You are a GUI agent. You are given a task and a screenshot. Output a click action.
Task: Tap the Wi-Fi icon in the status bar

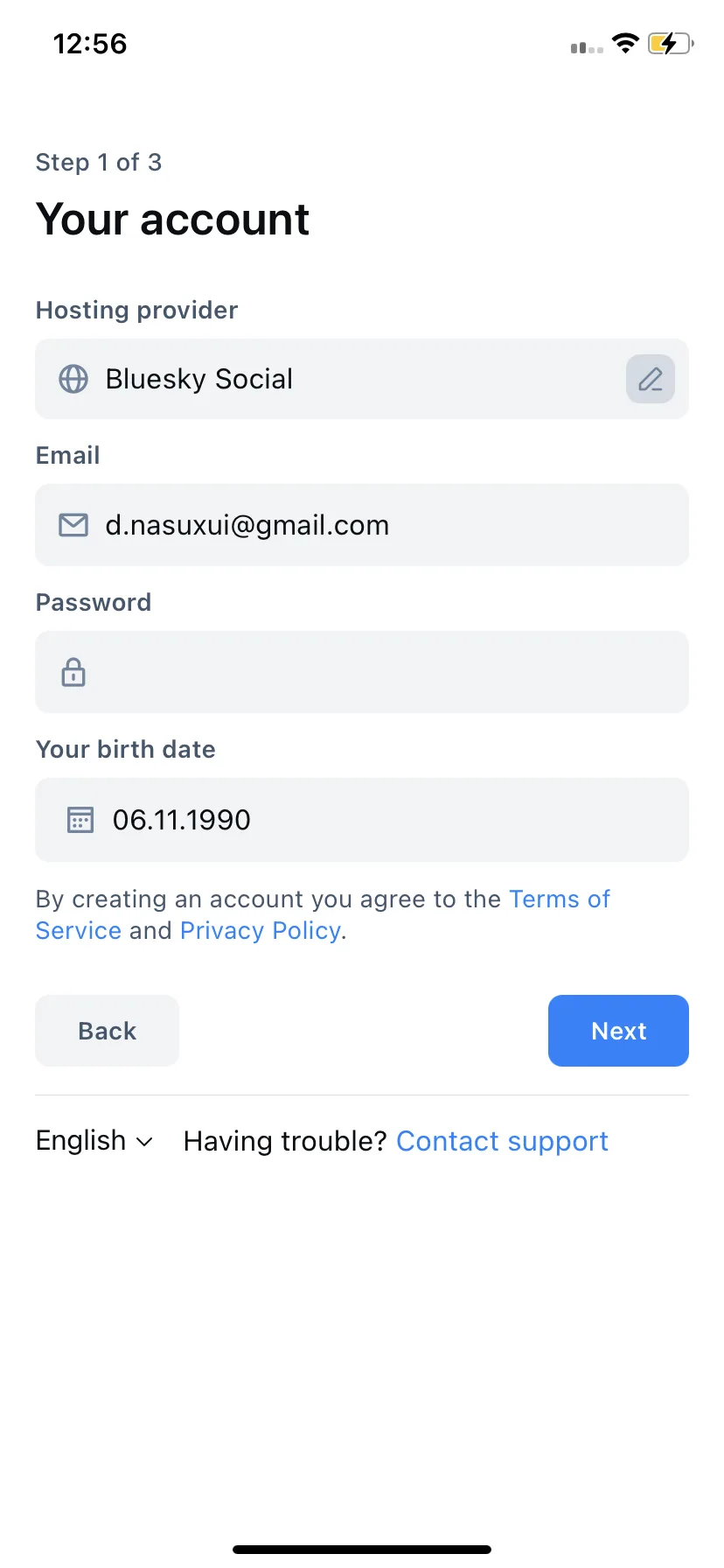coord(625,43)
